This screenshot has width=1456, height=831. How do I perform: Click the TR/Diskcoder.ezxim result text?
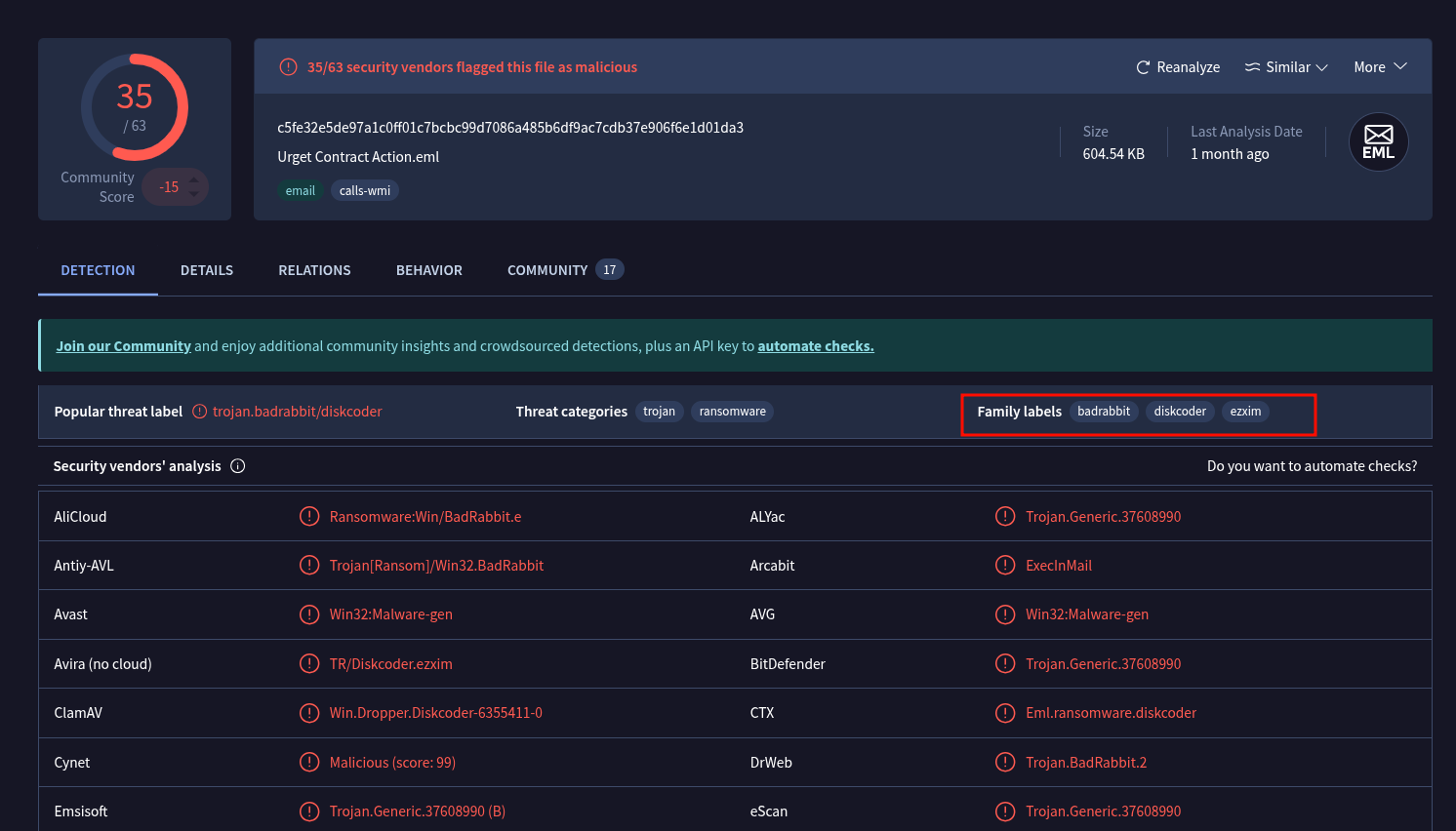(391, 664)
